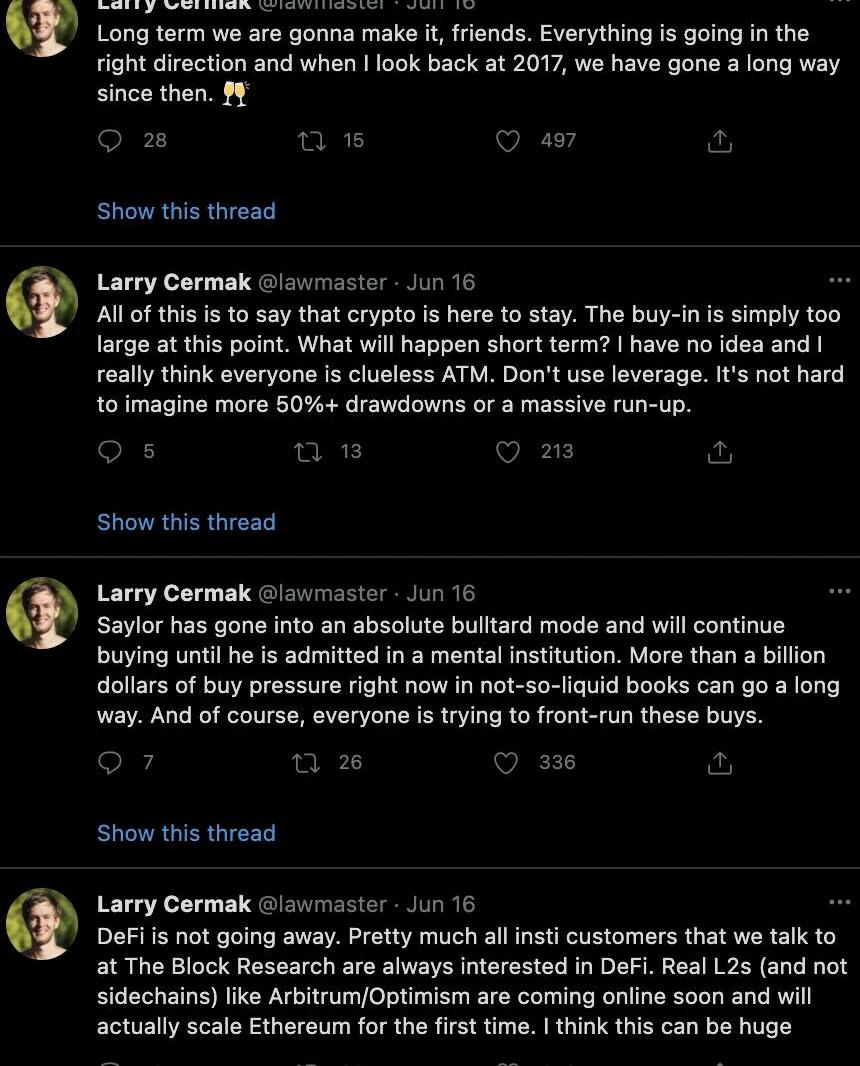Show this thread below the 213-like tweet
This screenshot has width=860, height=1066.
[186, 522]
